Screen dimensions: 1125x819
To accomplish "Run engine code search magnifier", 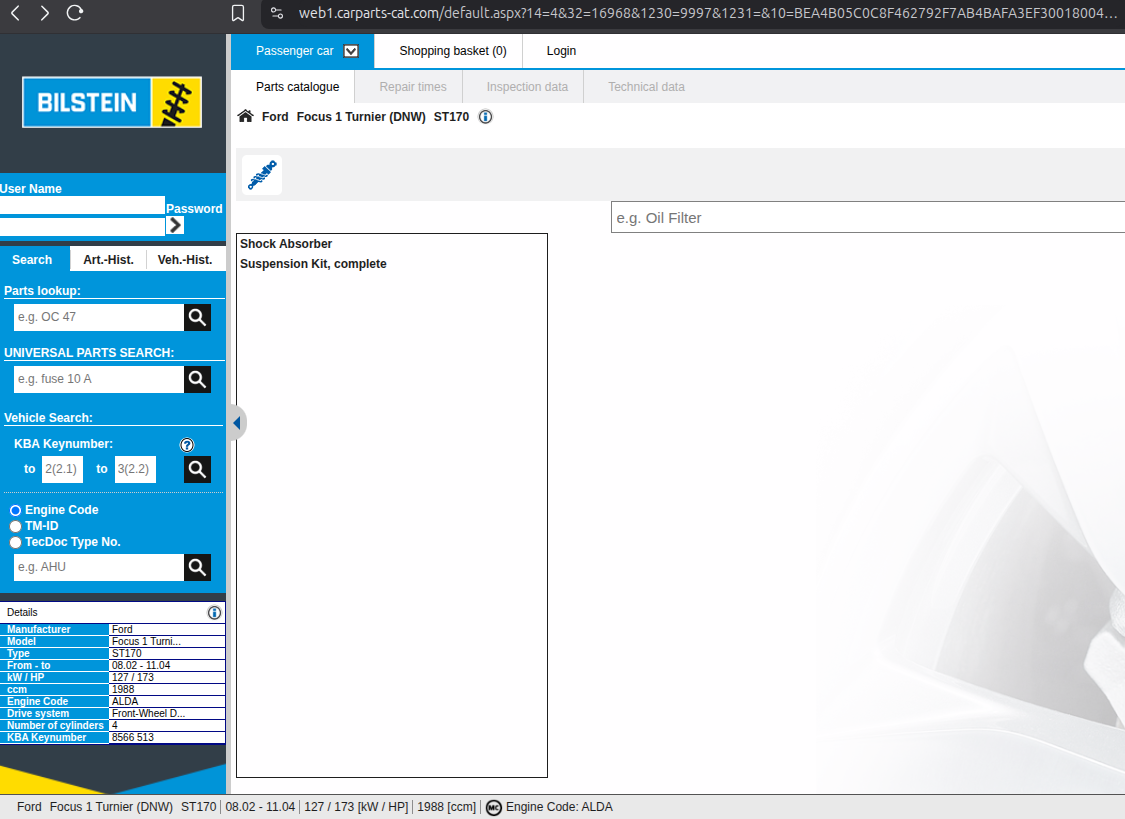I will 197,567.
